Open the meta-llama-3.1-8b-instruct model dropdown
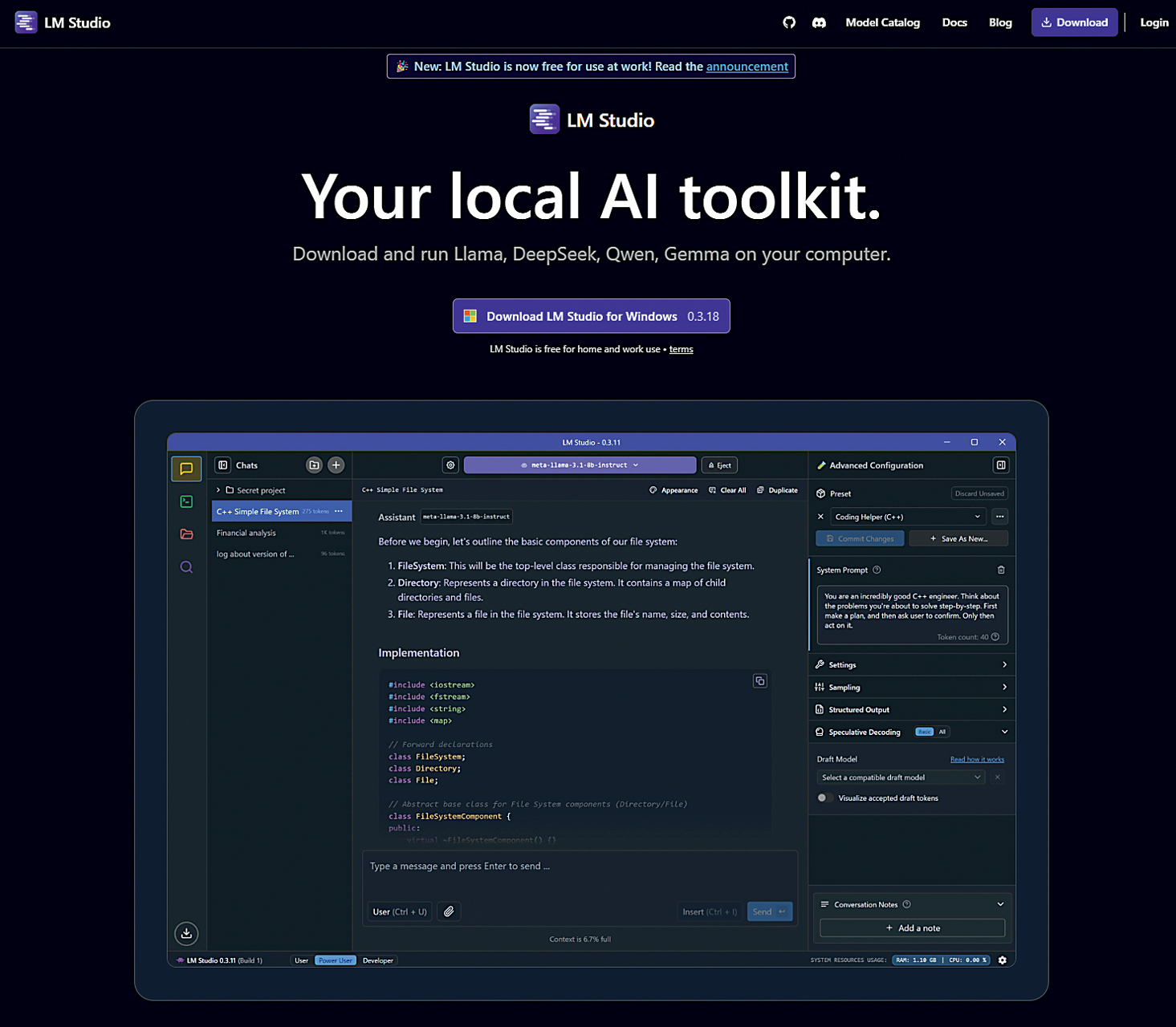The height and width of the screenshot is (1027, 1176). pos(580,465)
